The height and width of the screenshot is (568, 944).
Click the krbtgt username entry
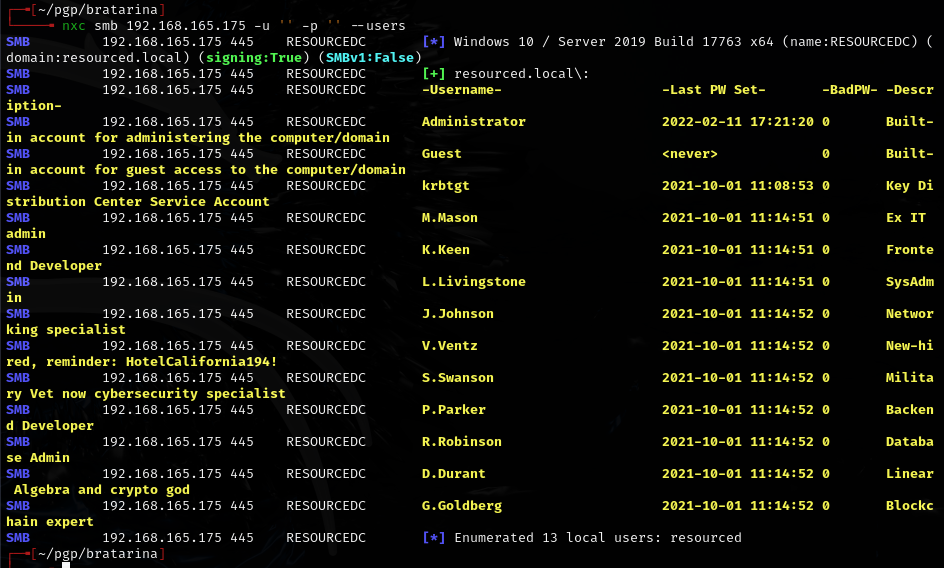pyautogui.click(x=445, y=186)
